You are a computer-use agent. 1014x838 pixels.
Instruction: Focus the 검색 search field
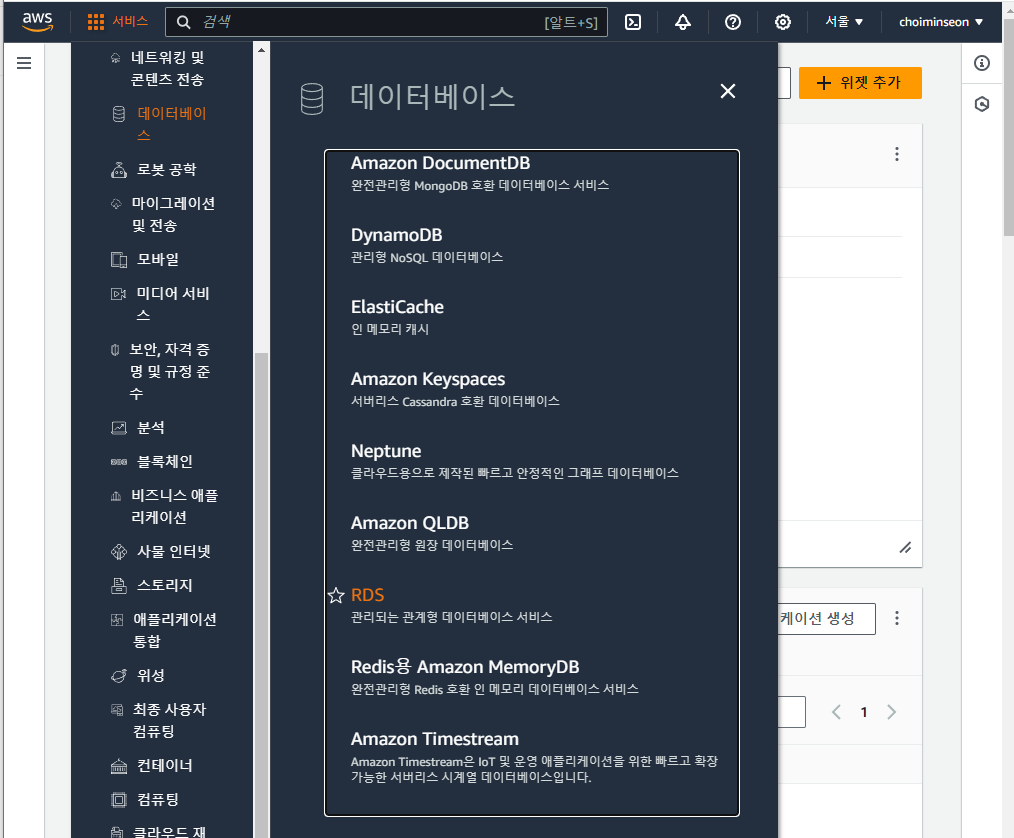point(386,22)
